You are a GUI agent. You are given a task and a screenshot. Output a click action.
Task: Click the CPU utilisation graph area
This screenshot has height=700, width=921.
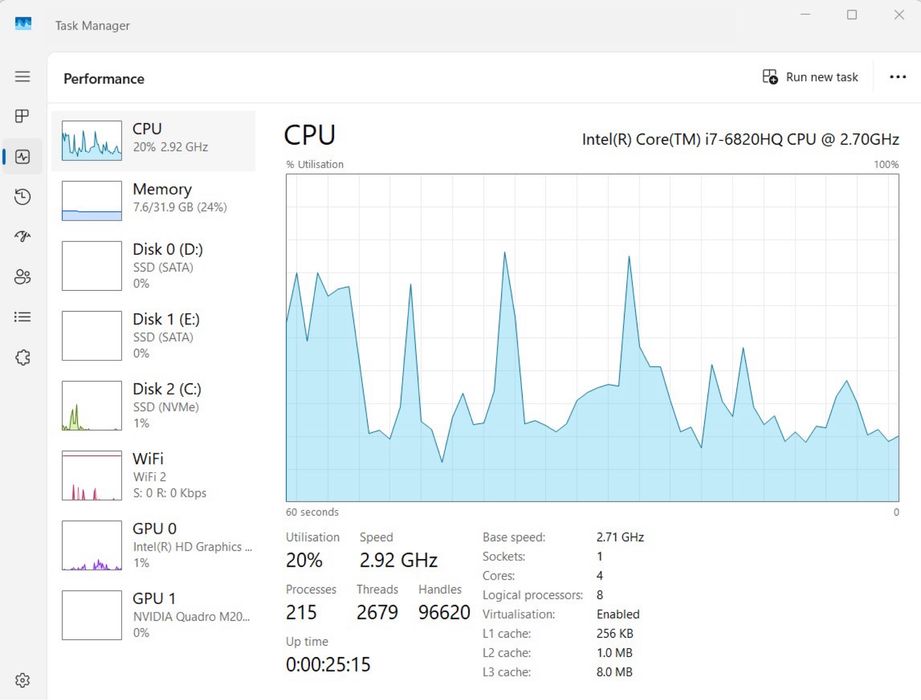click(592, 338)
